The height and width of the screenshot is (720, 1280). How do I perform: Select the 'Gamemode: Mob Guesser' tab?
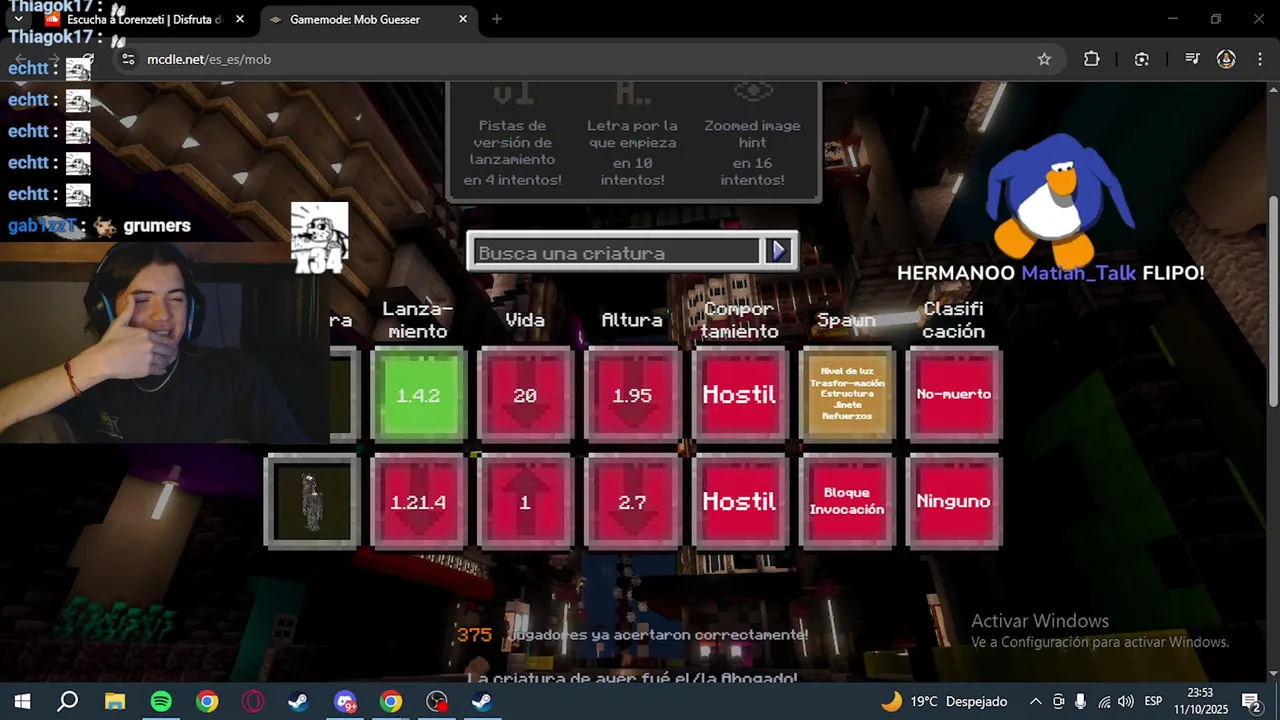tap(368, 19)
